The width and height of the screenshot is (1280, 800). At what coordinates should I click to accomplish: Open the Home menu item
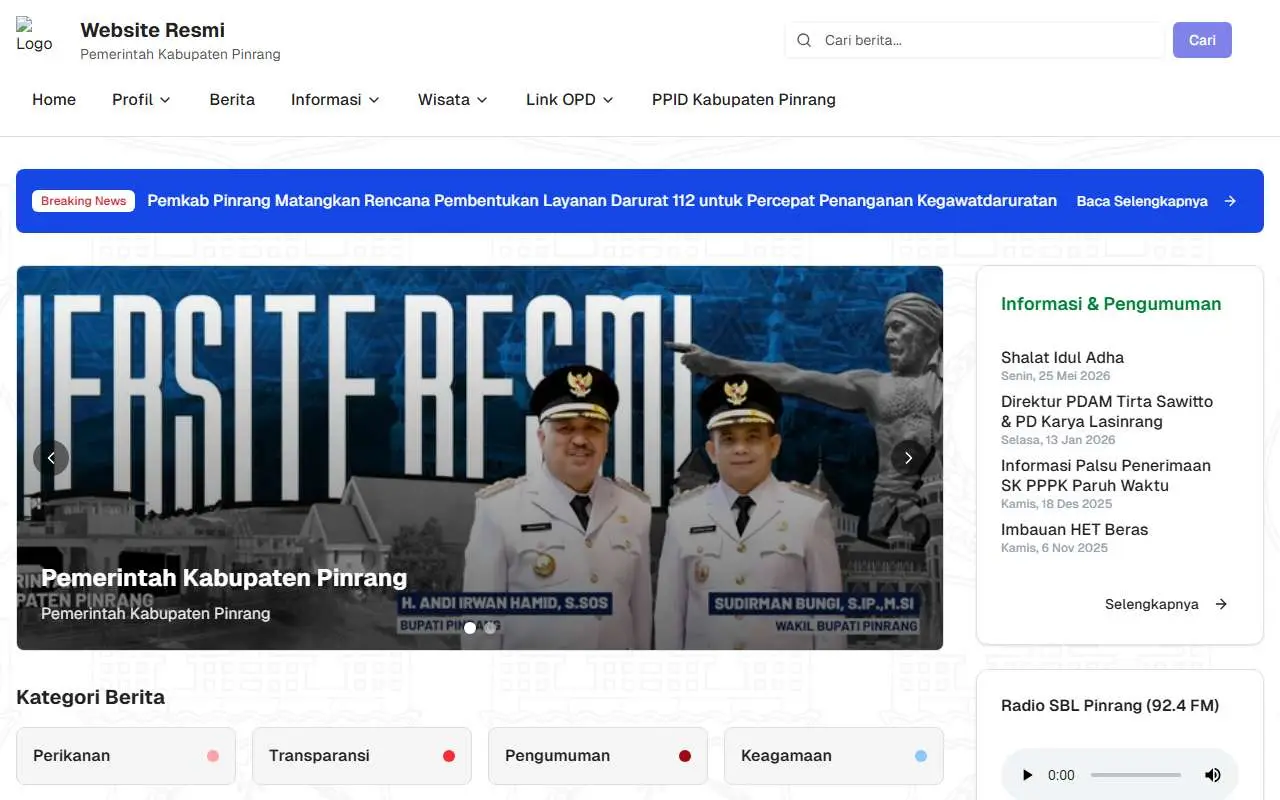point(54,99)
